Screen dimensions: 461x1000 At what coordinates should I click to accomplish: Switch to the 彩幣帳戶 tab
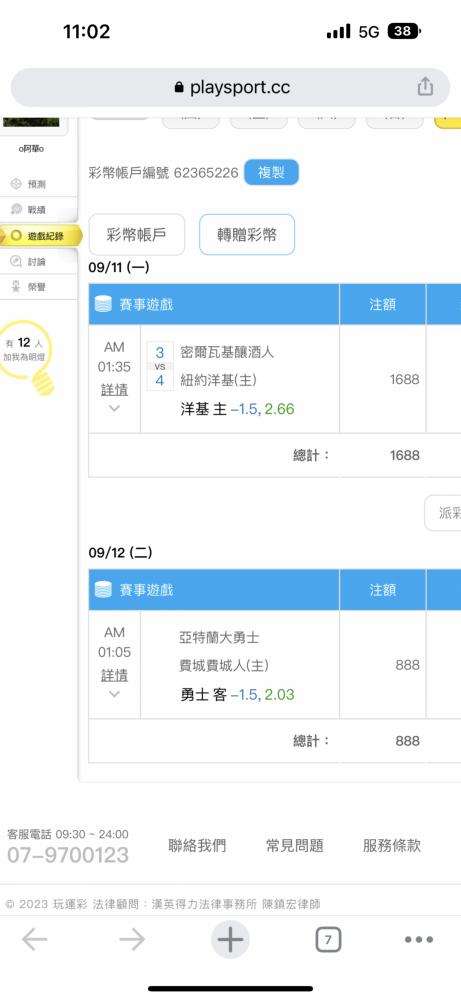[x=136, y=235]
